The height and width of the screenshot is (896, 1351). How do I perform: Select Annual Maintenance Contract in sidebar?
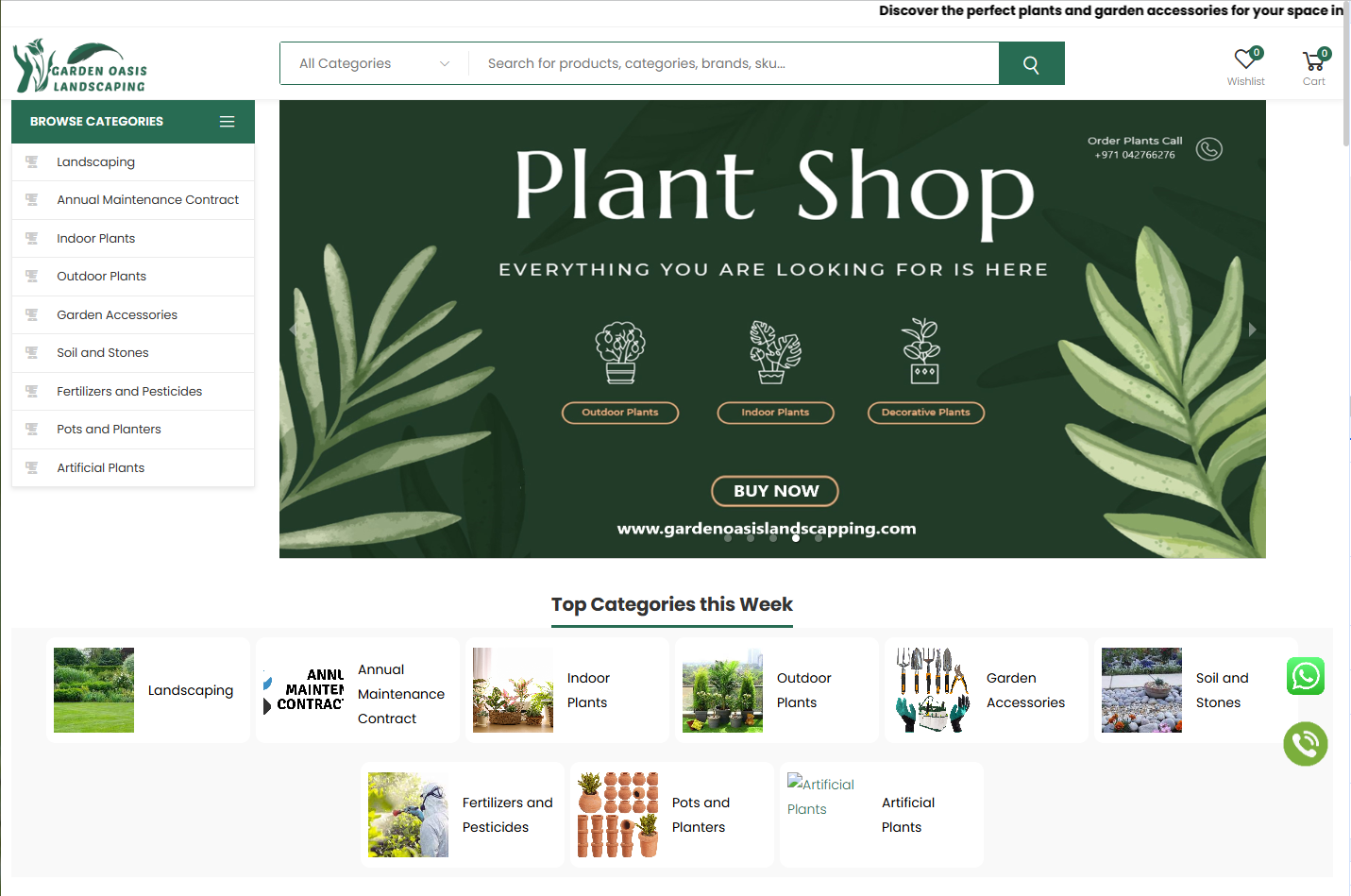pos(147,200)
